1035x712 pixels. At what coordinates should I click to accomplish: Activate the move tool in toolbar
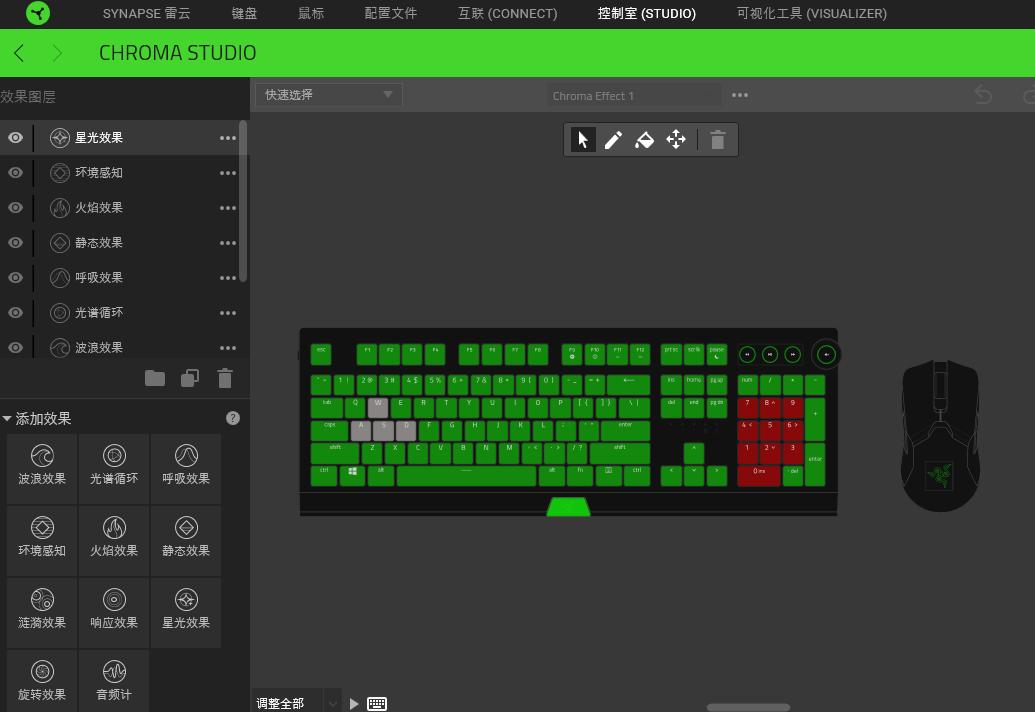[x=676, y=139]
